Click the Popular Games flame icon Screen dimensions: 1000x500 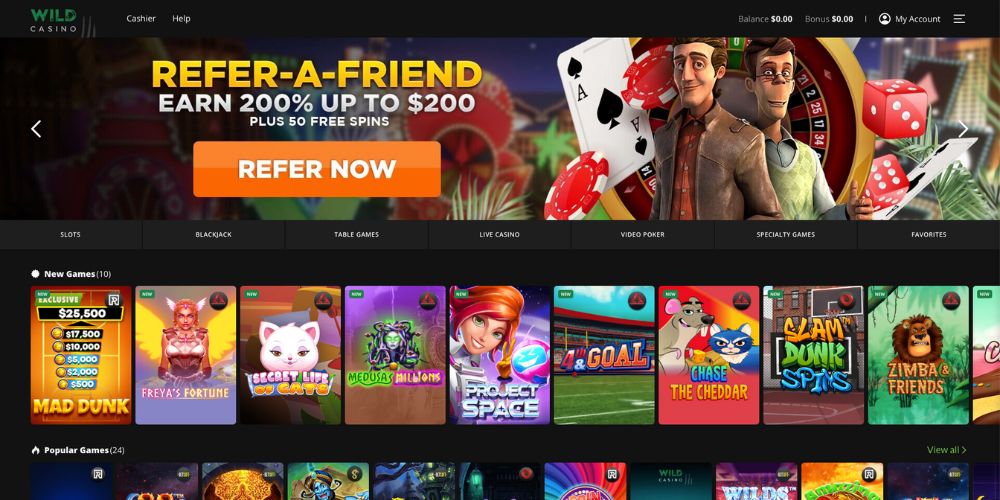[x=35, y=450]
